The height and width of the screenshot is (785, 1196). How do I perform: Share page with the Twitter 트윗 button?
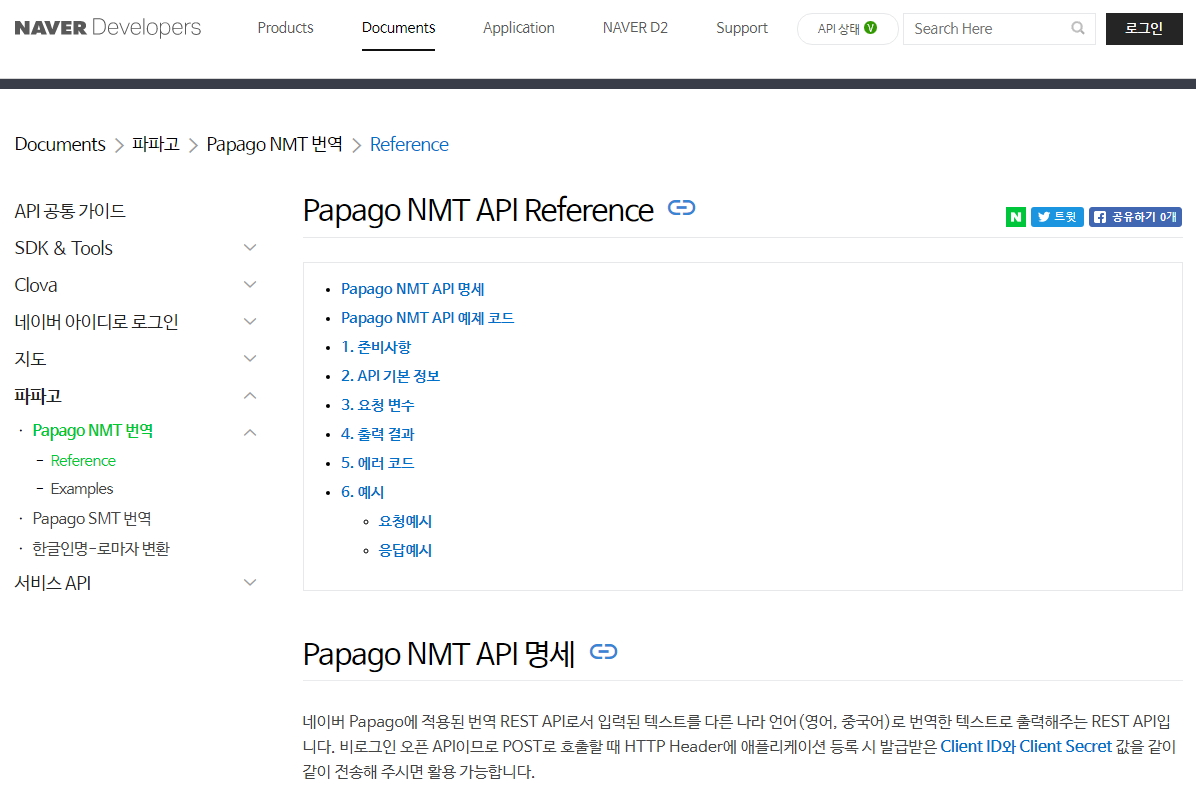point(1057,217)
